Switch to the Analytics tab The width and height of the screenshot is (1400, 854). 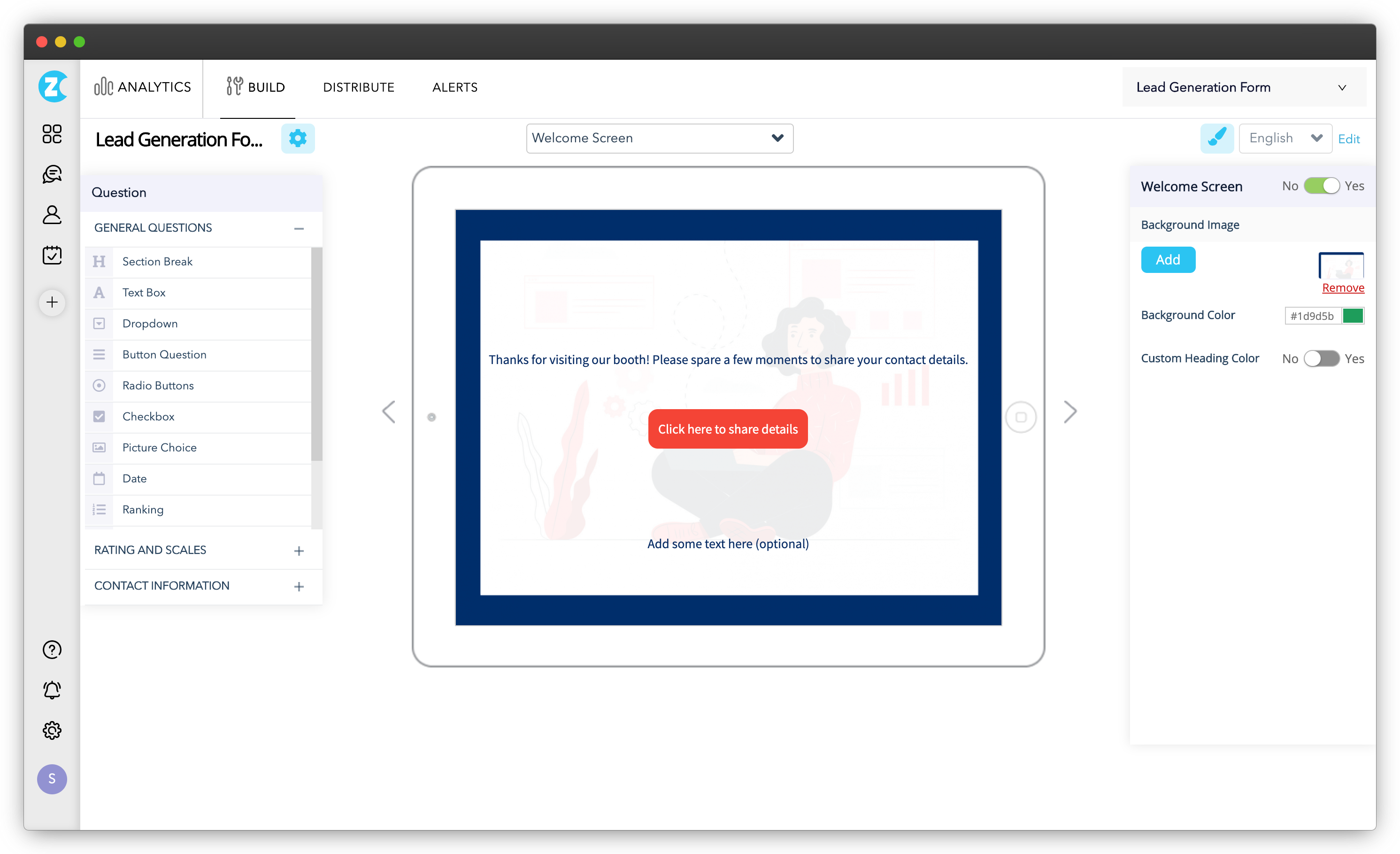(x=143, y=87)
